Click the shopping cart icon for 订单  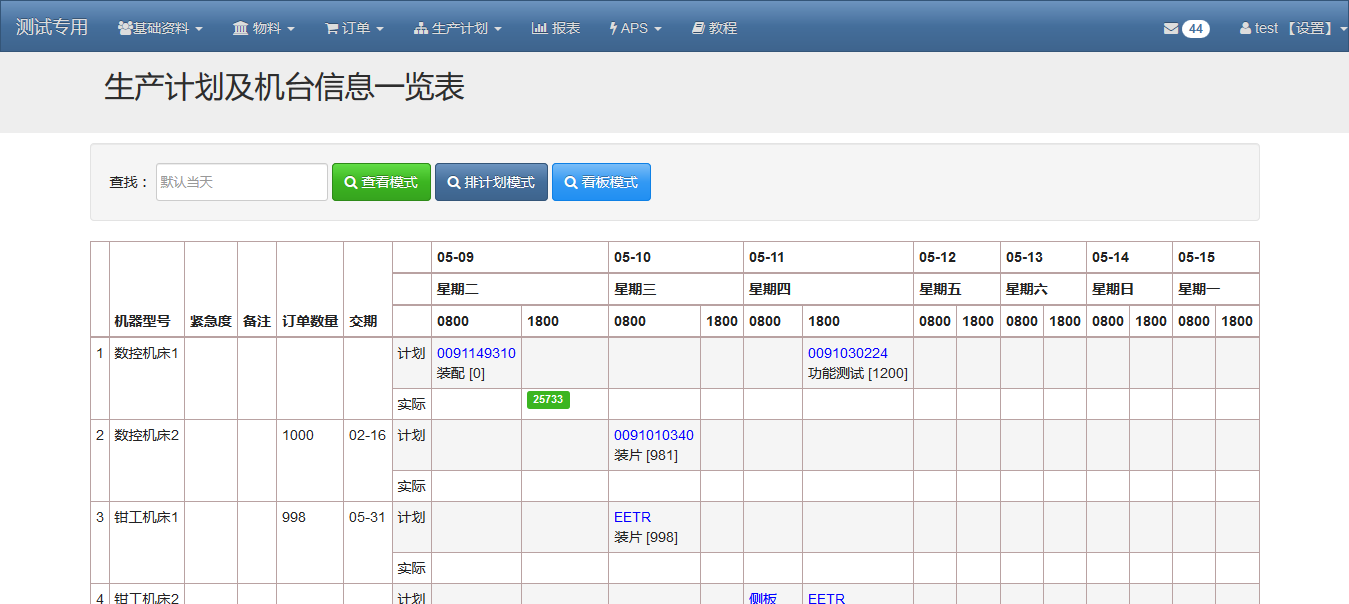pos(331,29)
